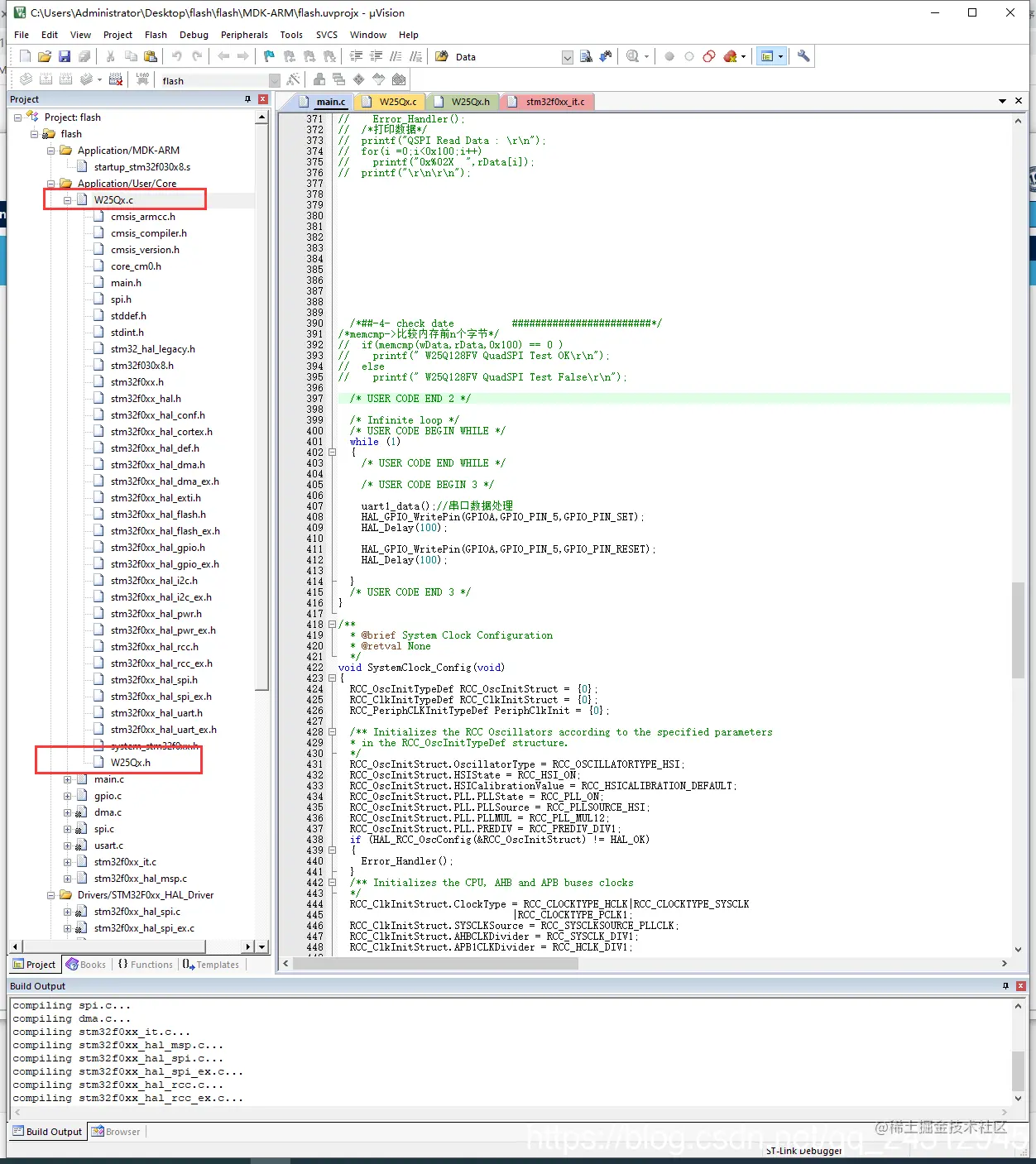
Task: Switch to the Functions panel tab
Action: (145, 965)
